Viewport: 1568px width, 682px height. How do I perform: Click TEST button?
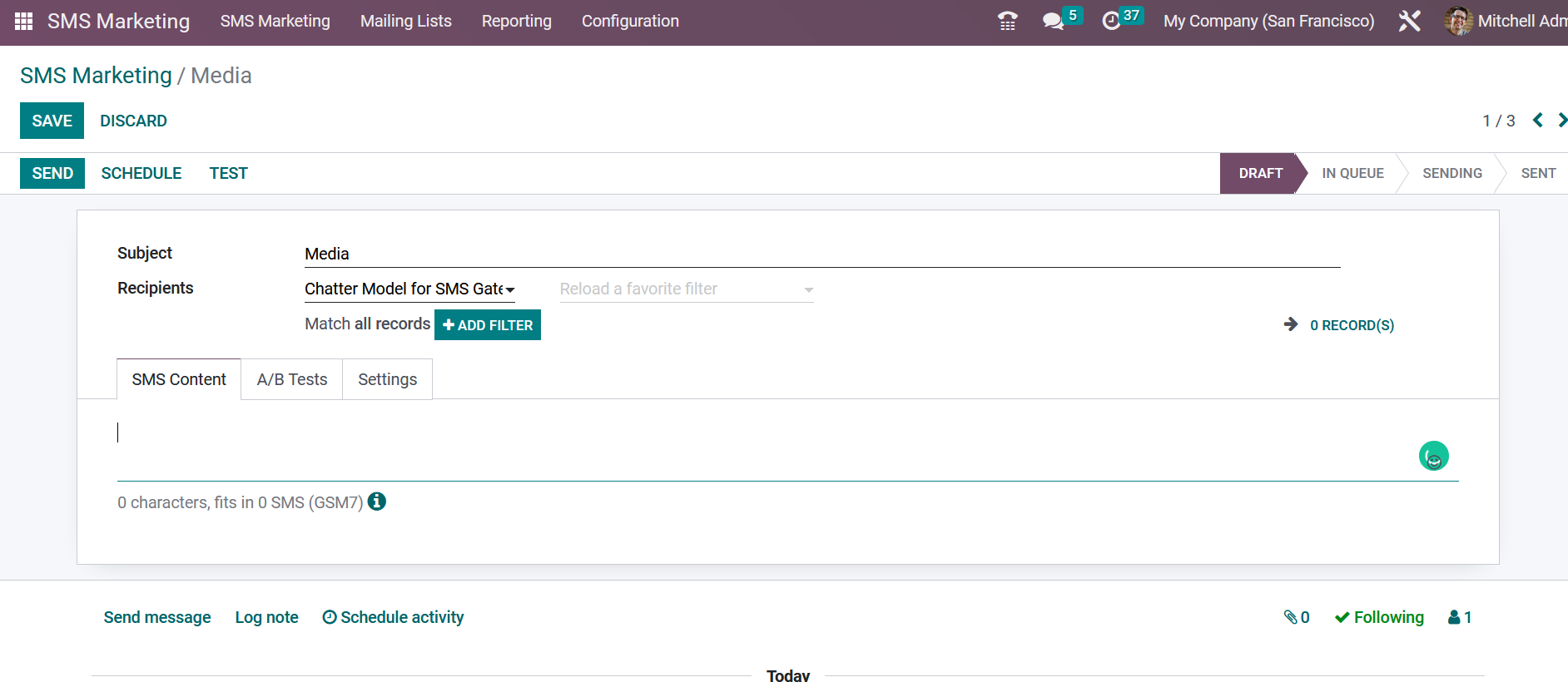(x=229, y=173)
